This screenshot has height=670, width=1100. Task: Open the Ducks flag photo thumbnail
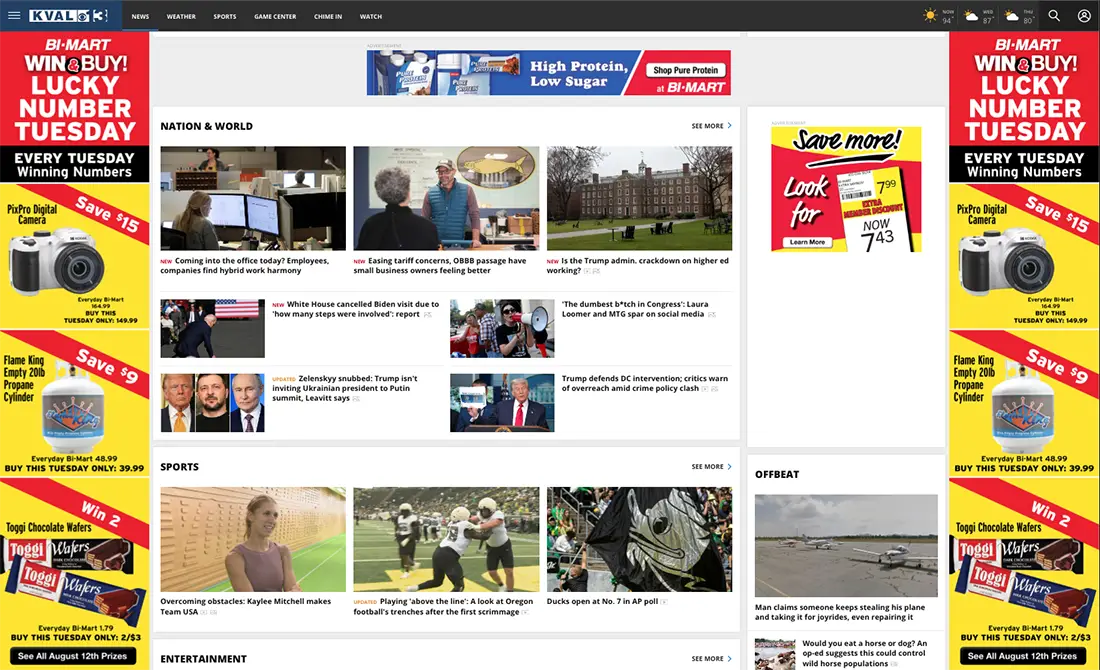tap(639, 540)
